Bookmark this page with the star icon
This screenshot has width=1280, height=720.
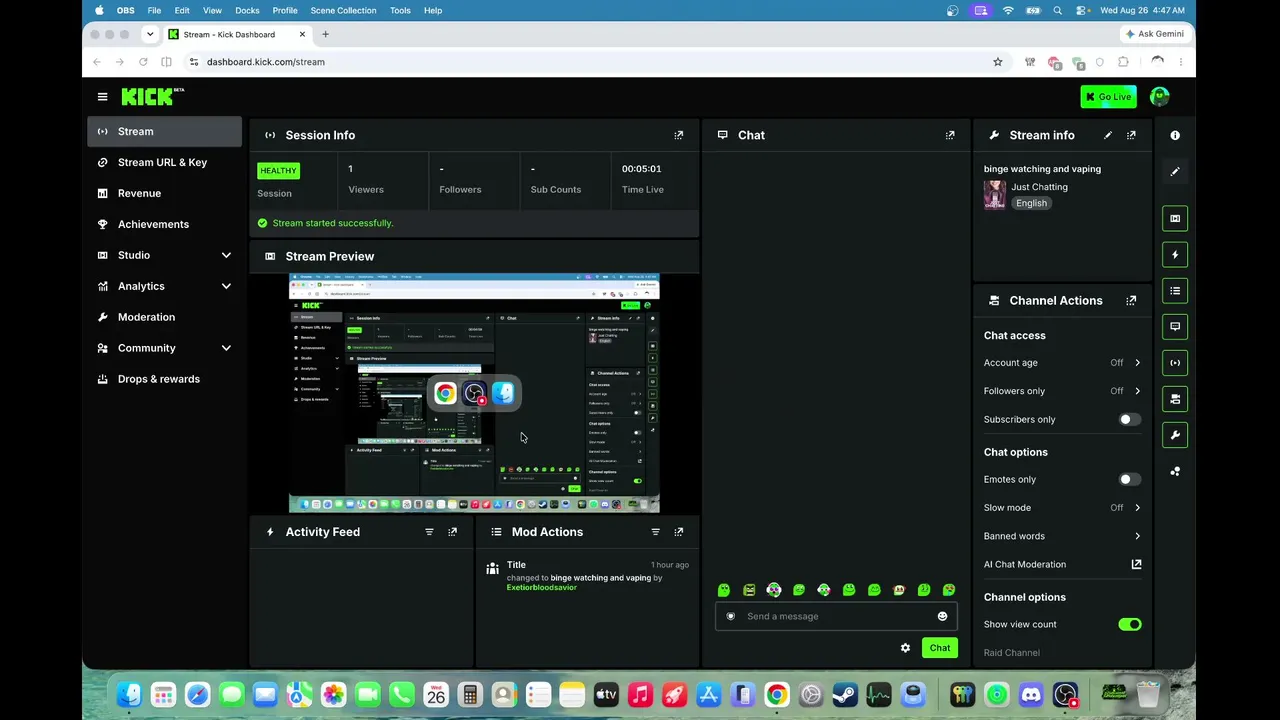click(997, 62)
